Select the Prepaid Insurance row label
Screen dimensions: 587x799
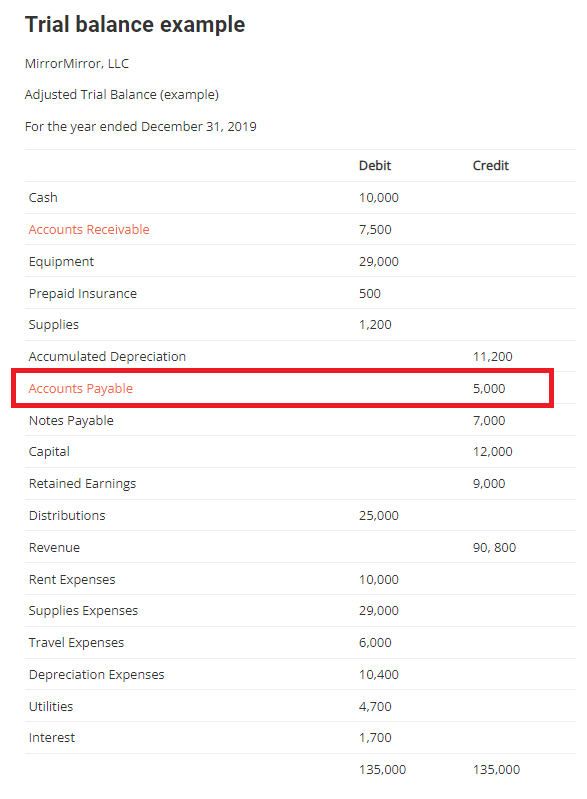(83, 294)
